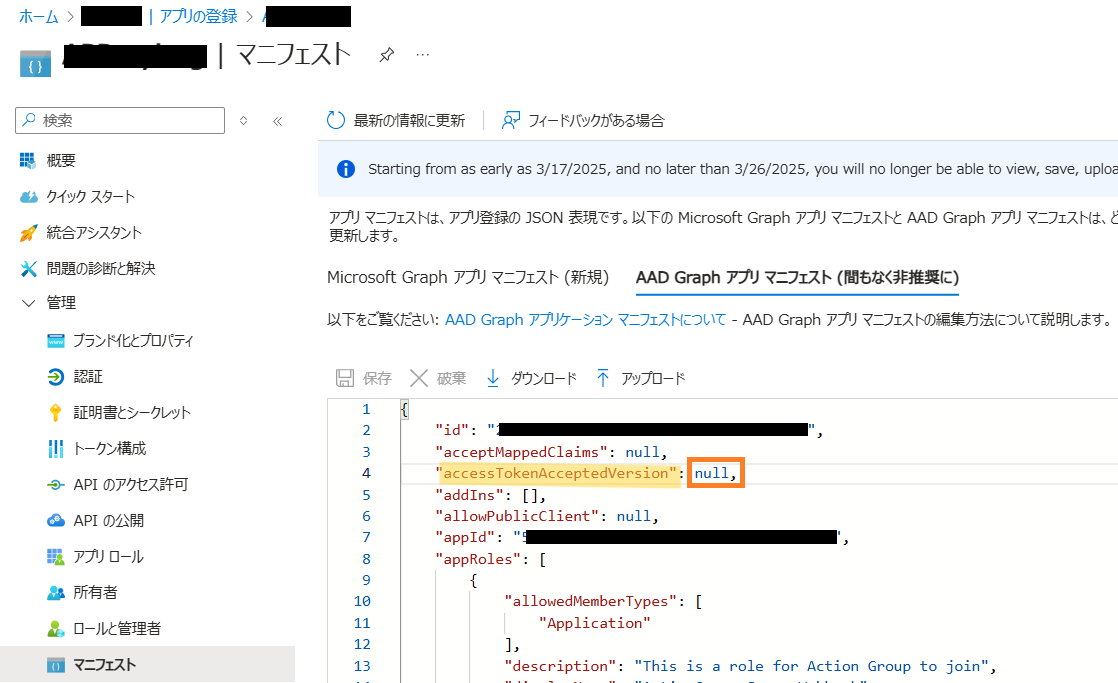Click the "allowedMemberTypes" key on line 10

coord(591,602)
